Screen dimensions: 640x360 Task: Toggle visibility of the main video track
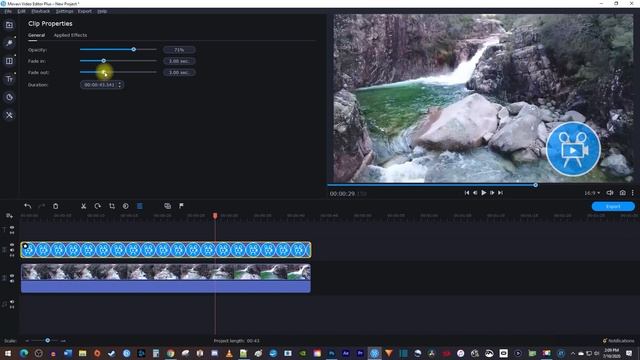12,276
